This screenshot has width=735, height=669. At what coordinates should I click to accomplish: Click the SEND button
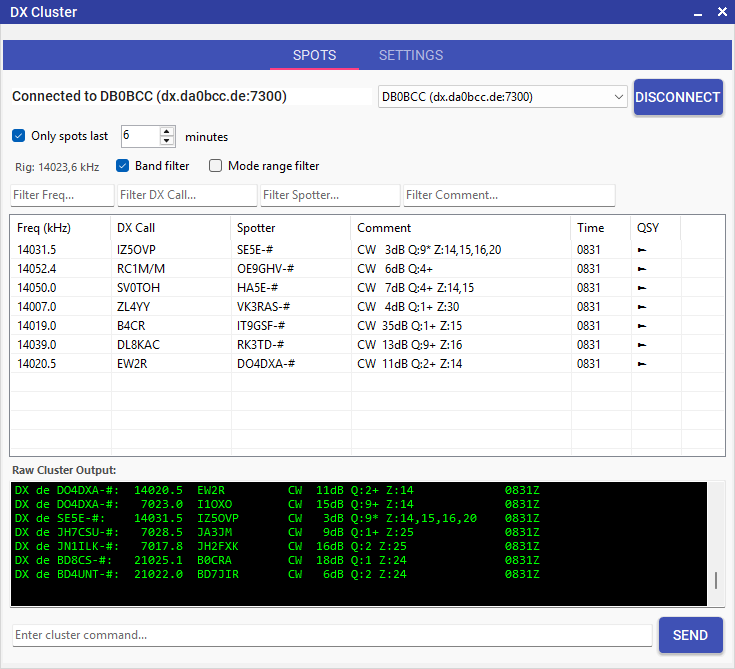click(x=690, y=635)
